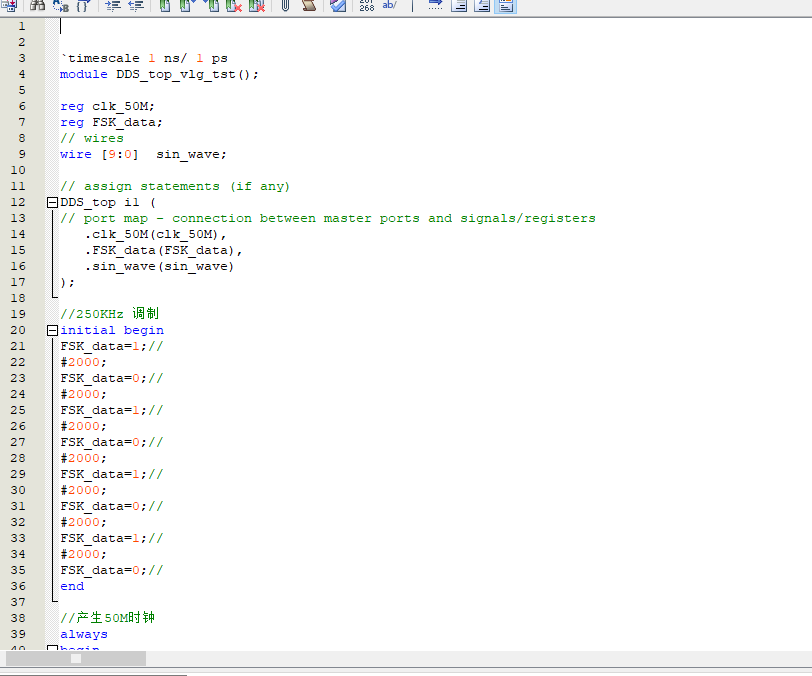Click the // wires comment
Image resolution: width=812 pixels, height=676 pixels.
[x=92, y=138]
